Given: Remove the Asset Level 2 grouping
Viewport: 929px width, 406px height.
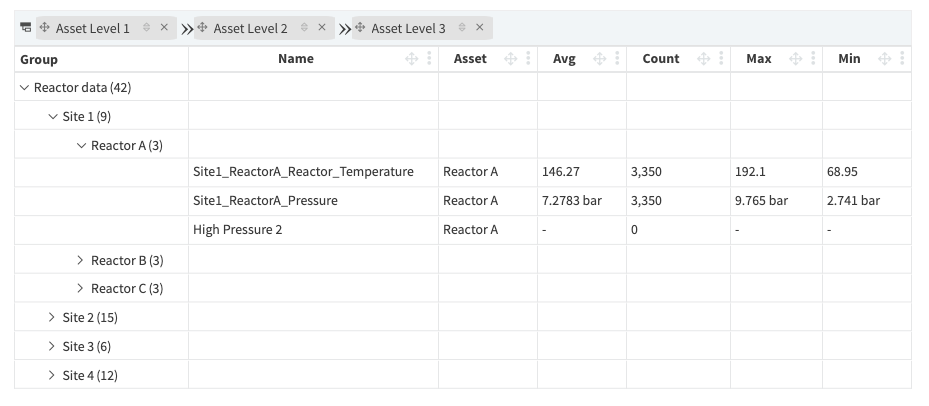Looking at the screenshot, I should [322, 27].
